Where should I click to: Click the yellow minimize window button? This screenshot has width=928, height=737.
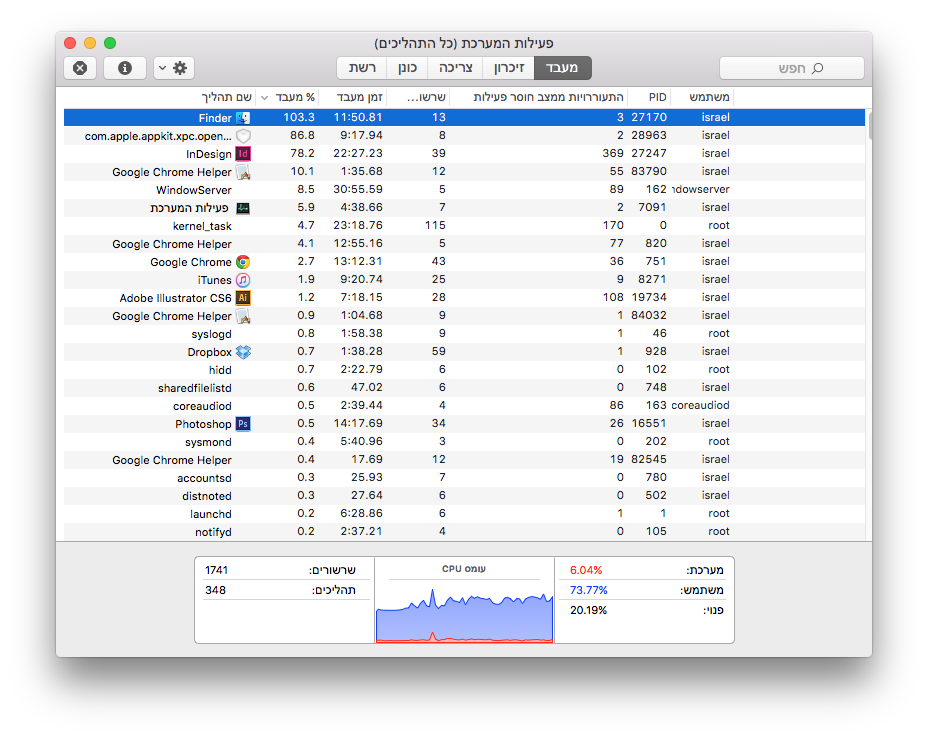pyautogui.click(x=90, y=43)
